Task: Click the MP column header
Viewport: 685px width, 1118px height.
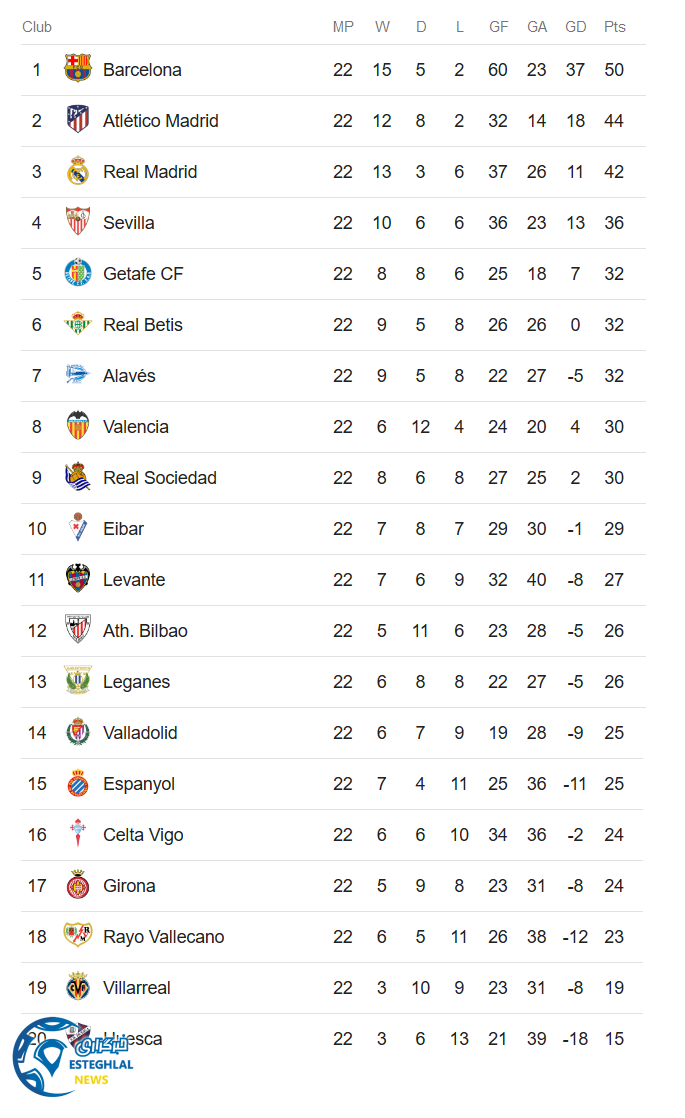Action: click(x=343, y=27)
